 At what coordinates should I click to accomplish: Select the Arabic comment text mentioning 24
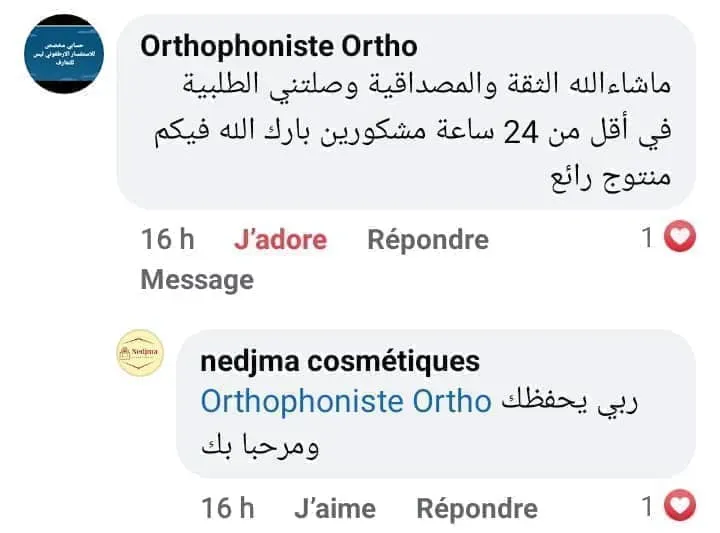(412, 131)
